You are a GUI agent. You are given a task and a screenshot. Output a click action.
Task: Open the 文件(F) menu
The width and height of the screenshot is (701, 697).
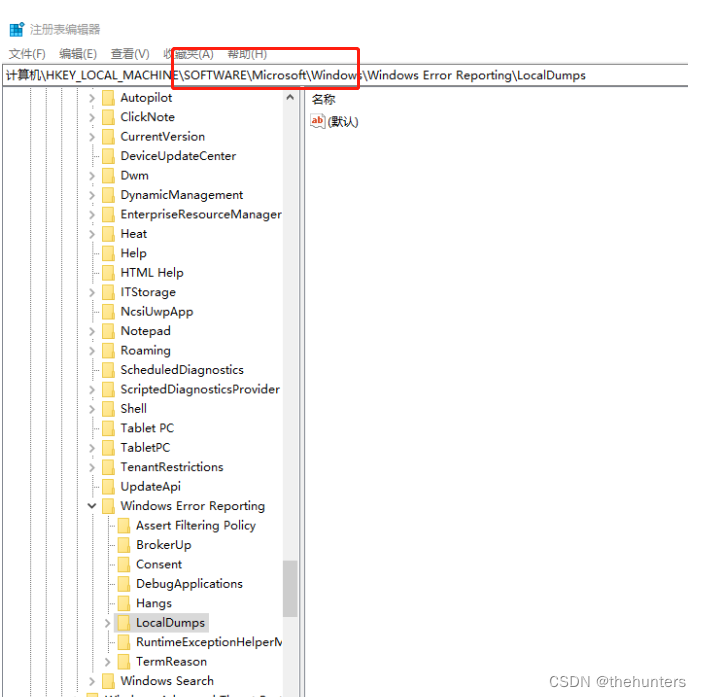(27, 54)
